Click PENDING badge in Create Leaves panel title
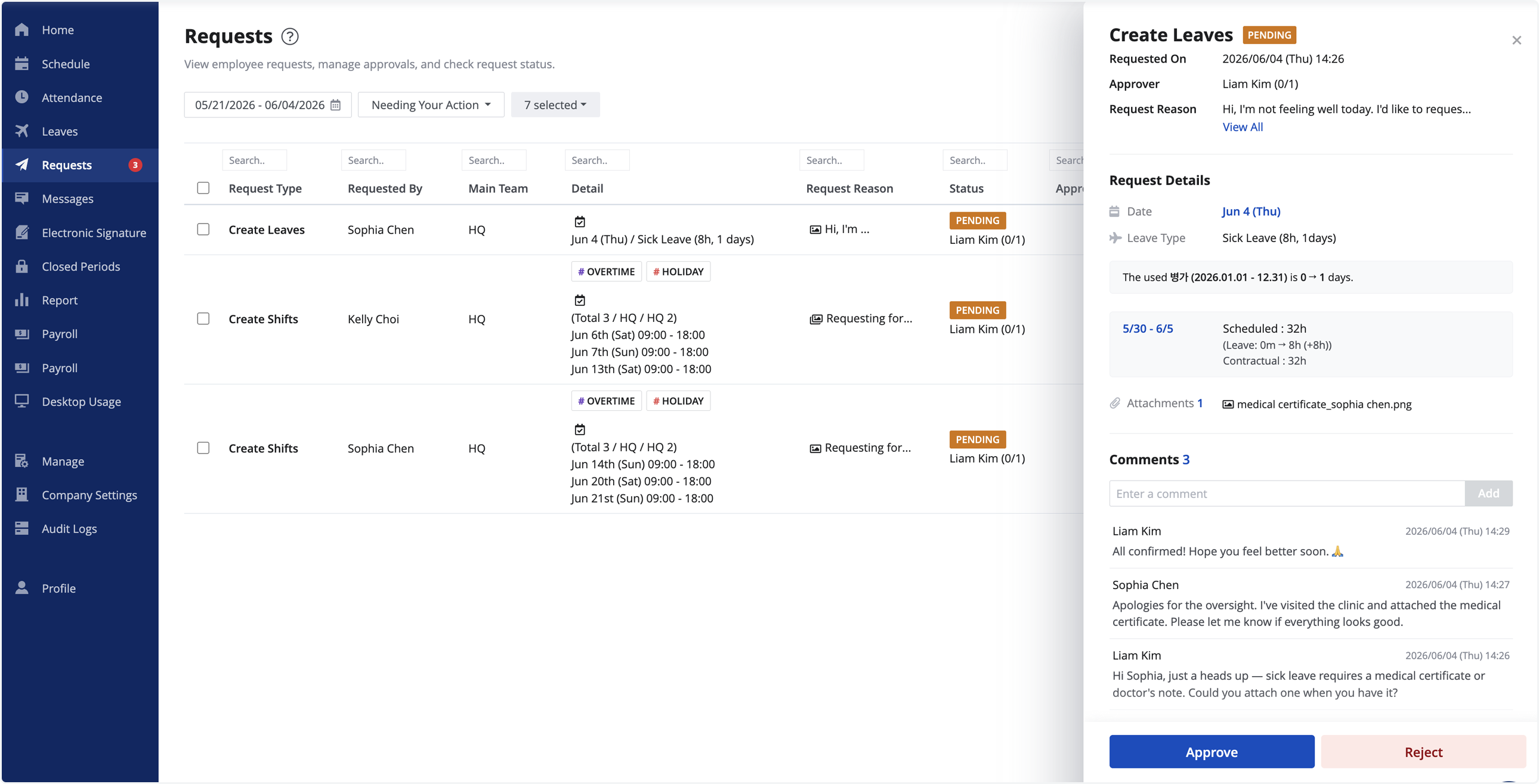This screenshot has width=1539, height=784. 1269,35
